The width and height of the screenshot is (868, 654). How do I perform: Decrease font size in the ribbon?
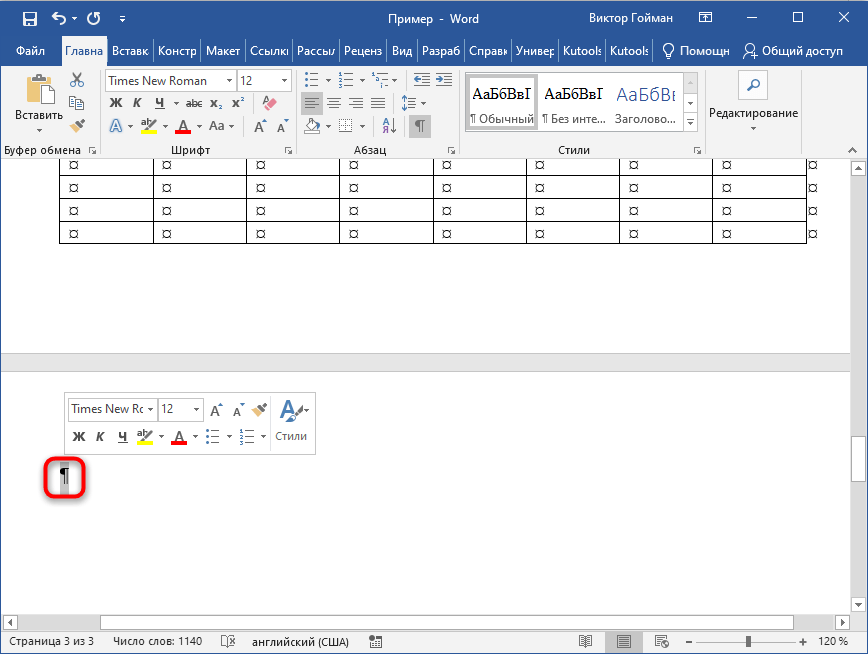tap(283, 126)
